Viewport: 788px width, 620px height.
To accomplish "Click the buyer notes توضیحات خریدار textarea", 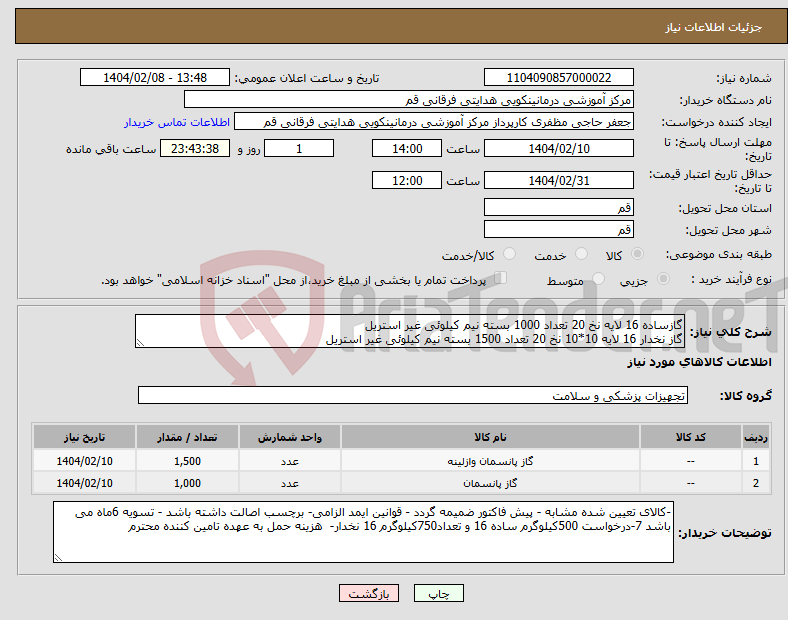I will [x=363, y=532].
